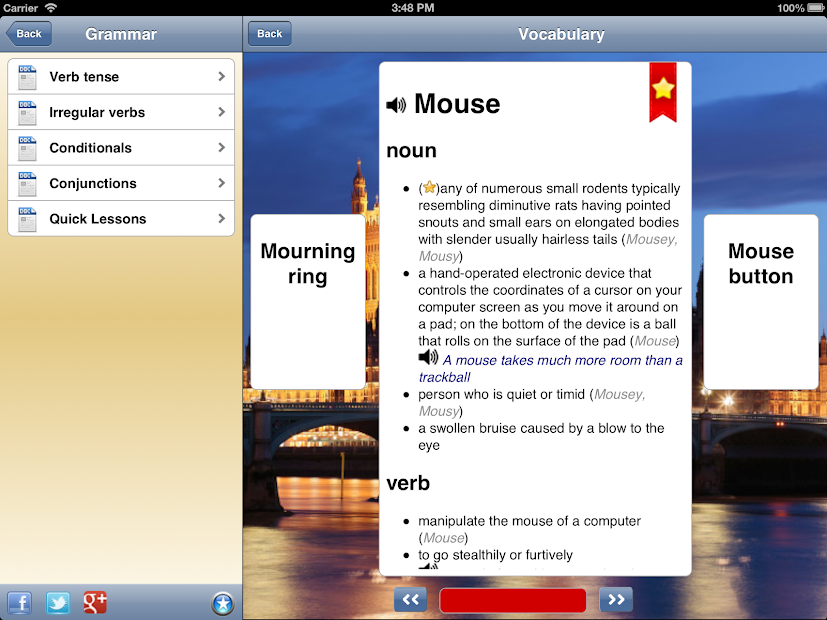827x620 pixels.
Task: Share the flashcard on Facebook
Action: 18,603
